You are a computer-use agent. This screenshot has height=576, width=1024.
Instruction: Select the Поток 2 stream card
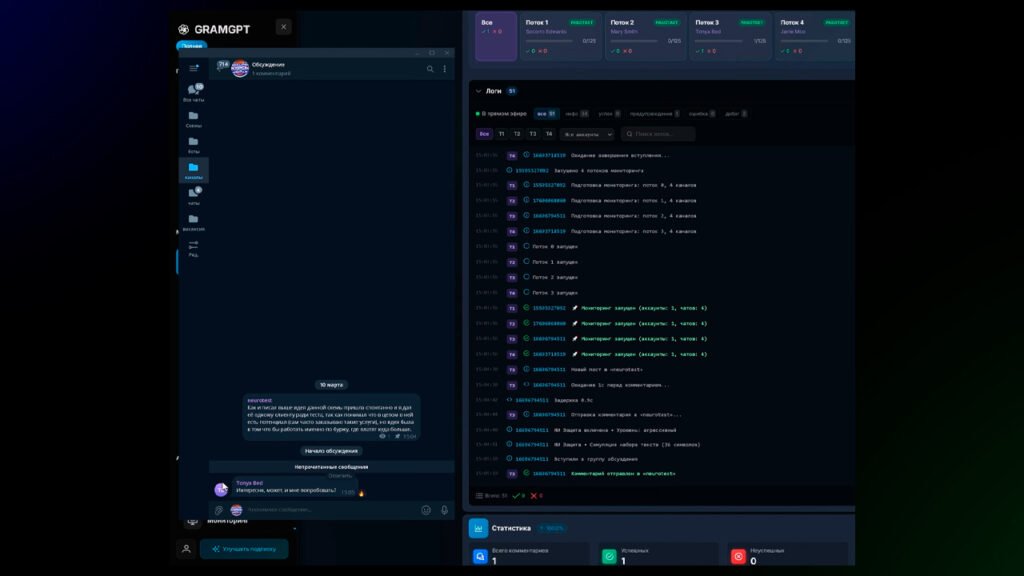645,37
